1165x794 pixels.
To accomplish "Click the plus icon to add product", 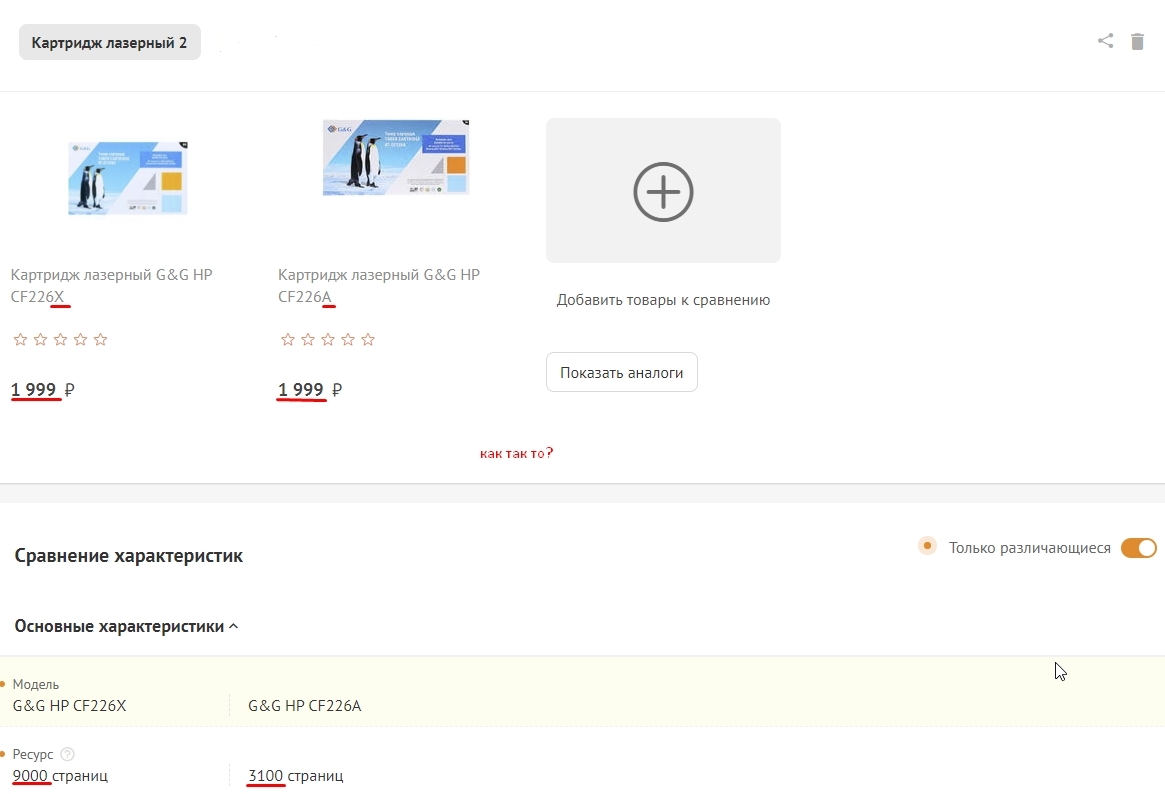I will 663,192.
